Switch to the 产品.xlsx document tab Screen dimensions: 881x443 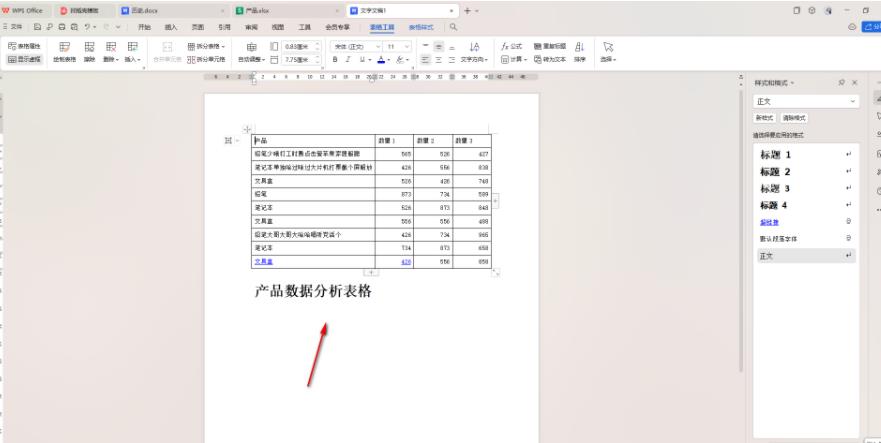tap(287, 11)
